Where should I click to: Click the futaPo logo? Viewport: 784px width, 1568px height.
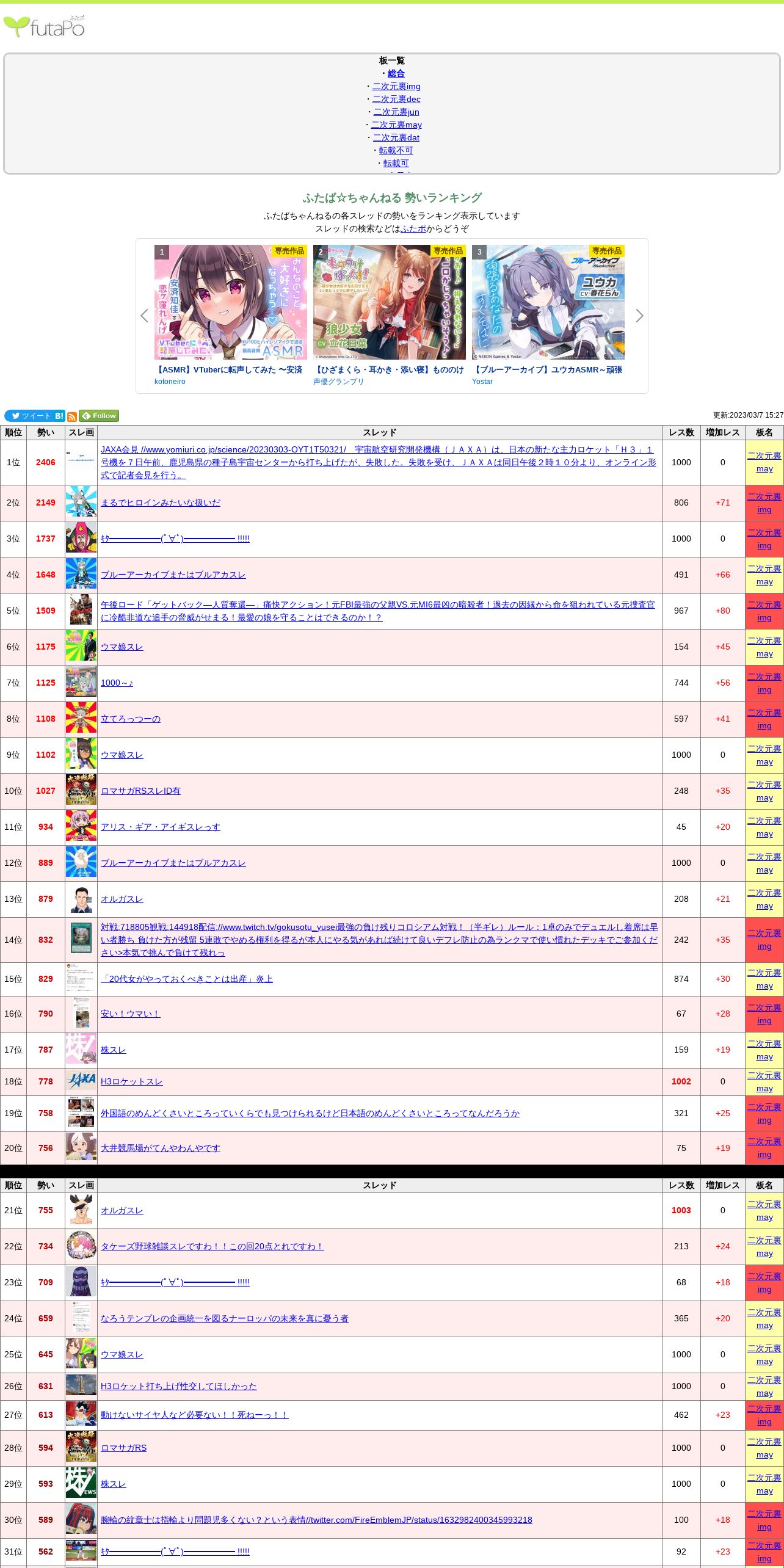[x=44, y=27]
